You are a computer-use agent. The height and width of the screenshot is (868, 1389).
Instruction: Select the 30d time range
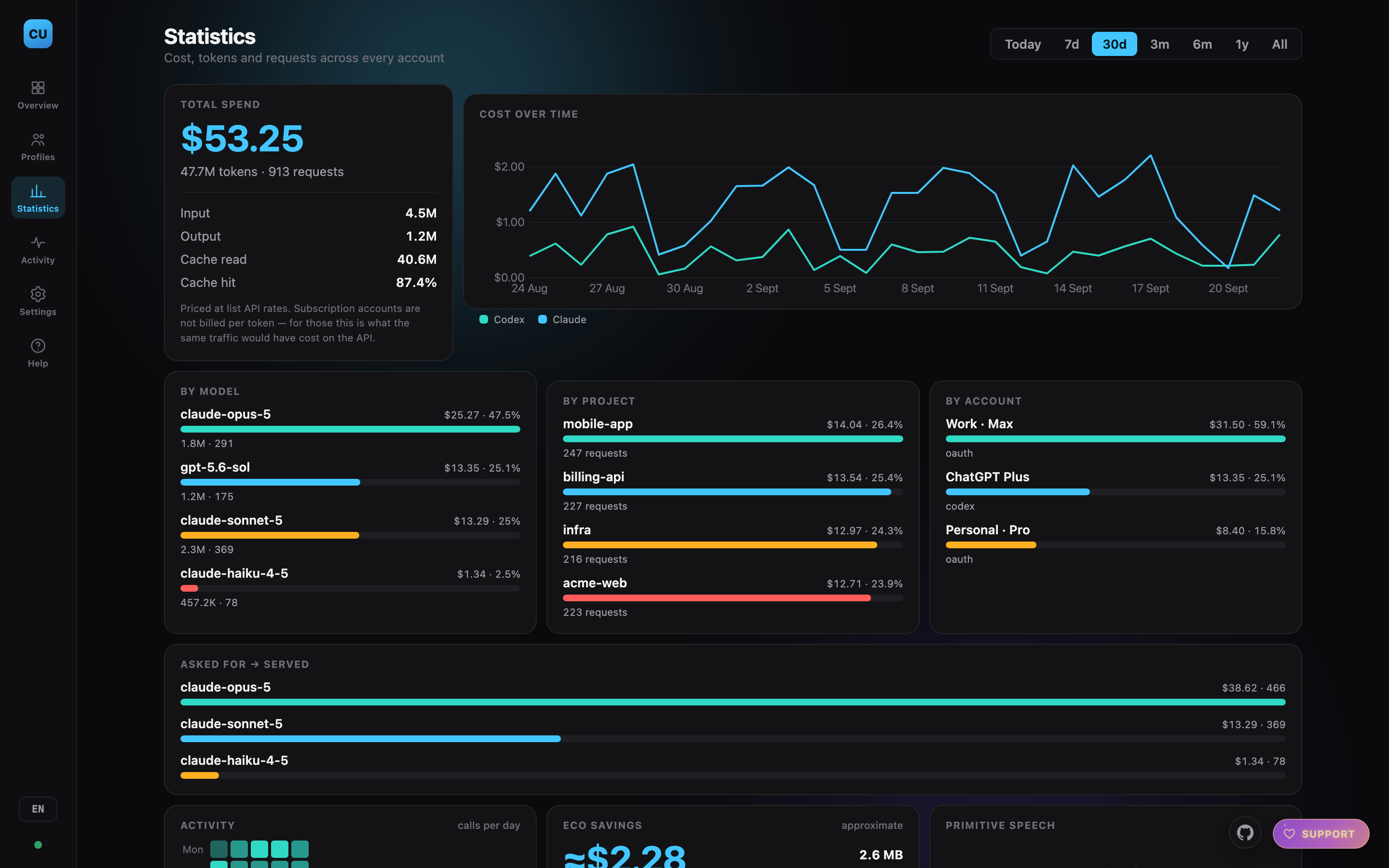point(1114,44)
